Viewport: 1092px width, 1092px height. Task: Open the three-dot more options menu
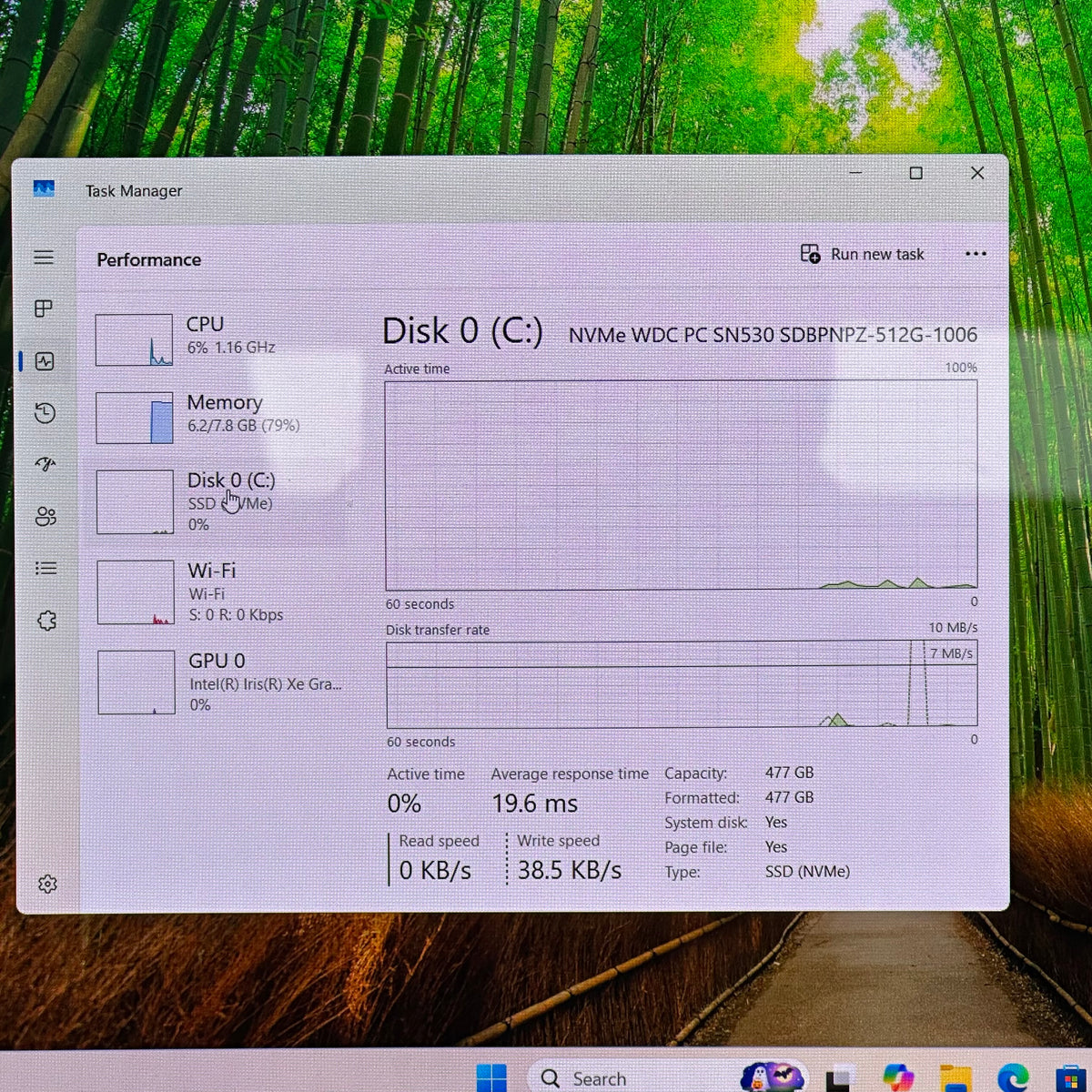click(976, 254)
